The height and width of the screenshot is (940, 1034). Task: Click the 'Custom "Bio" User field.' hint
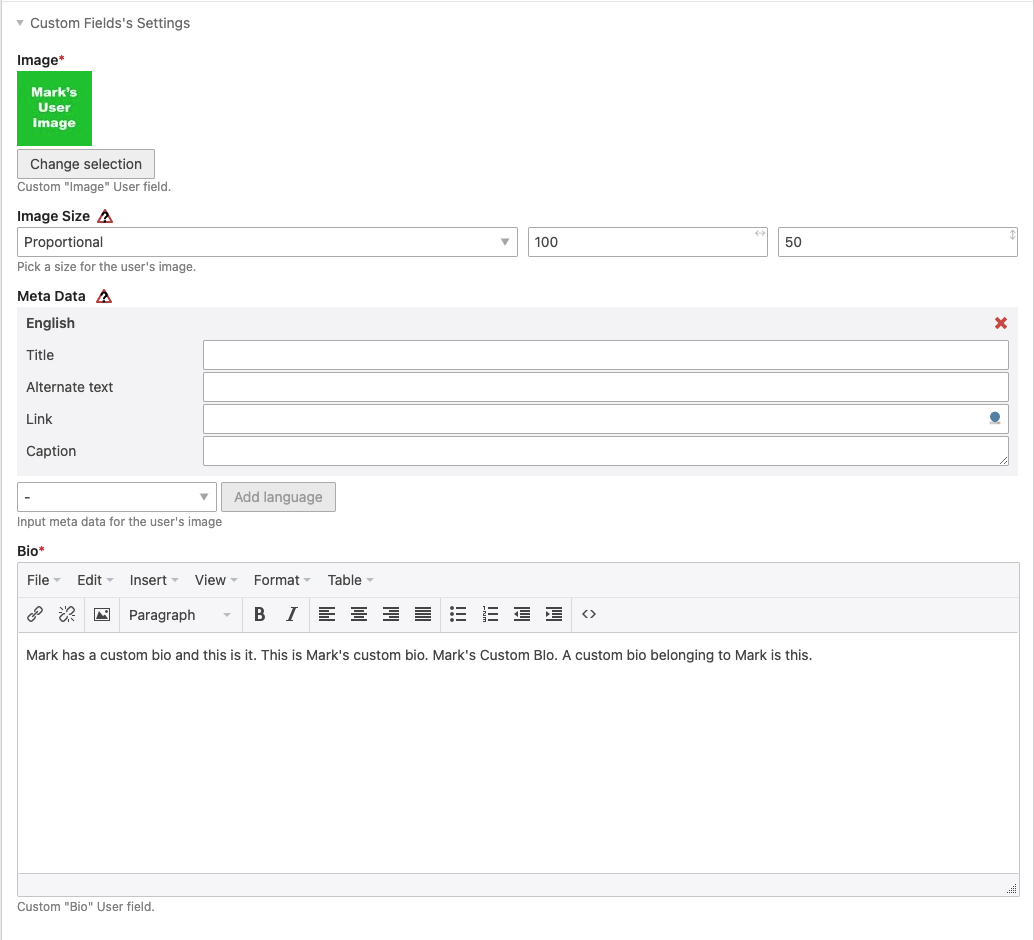tap(86, 907)
